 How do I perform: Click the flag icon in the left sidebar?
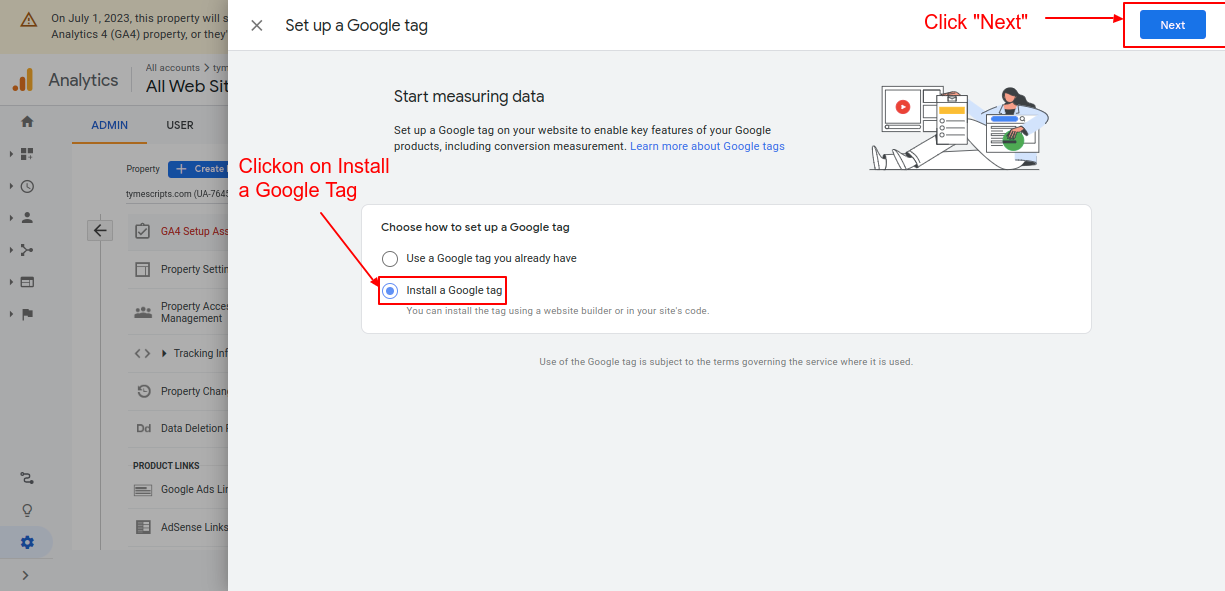coord(26,313)
